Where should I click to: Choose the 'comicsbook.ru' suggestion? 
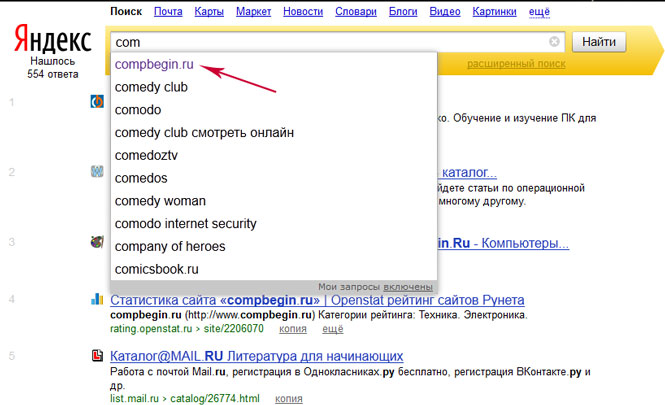point(274,269)
